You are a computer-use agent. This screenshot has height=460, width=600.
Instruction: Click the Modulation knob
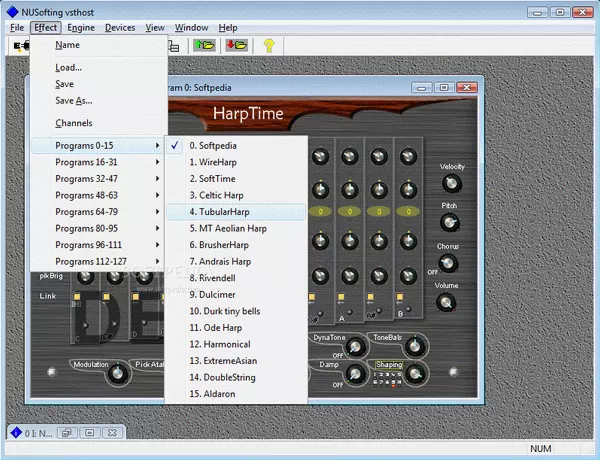coord(117,372)
